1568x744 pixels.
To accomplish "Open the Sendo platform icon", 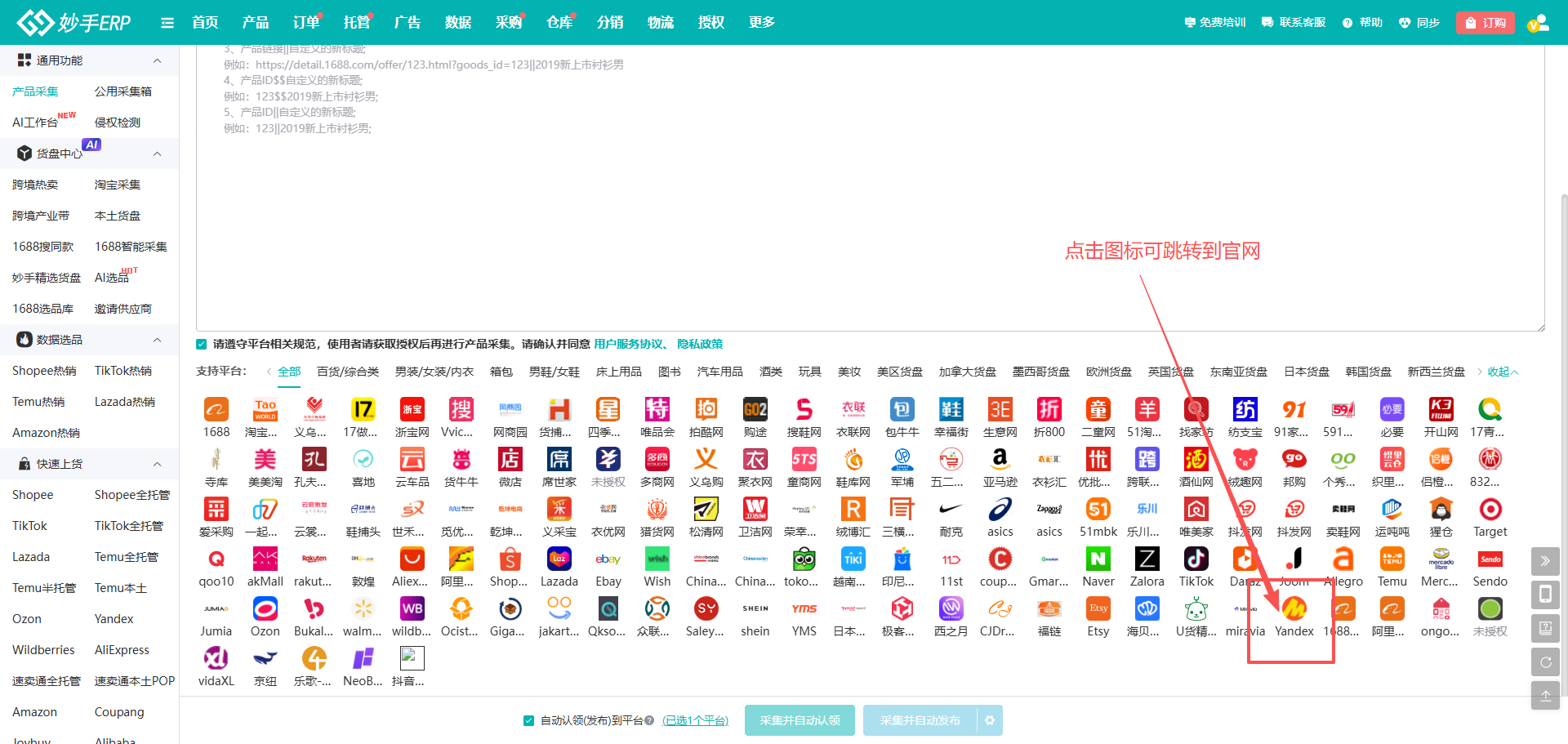I will point(1490,559).
